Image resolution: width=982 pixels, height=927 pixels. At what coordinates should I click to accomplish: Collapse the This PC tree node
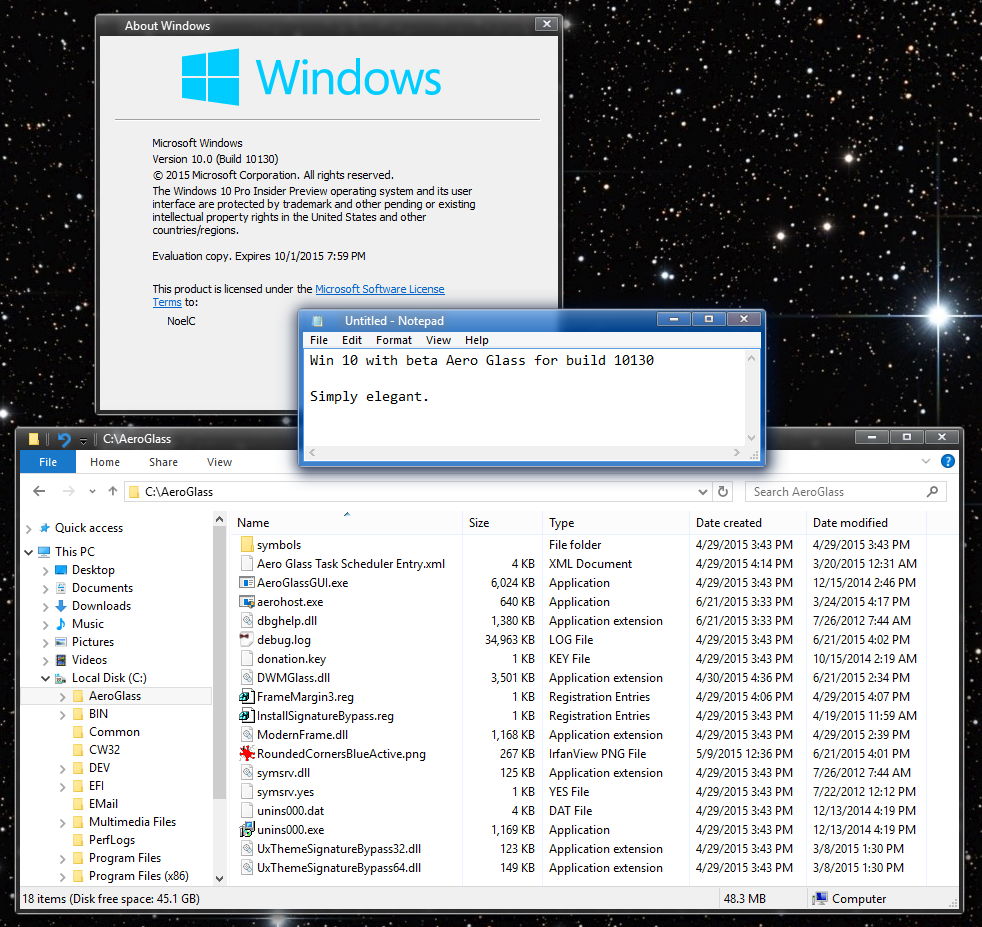pyautogui.click(x=28, y=552)
